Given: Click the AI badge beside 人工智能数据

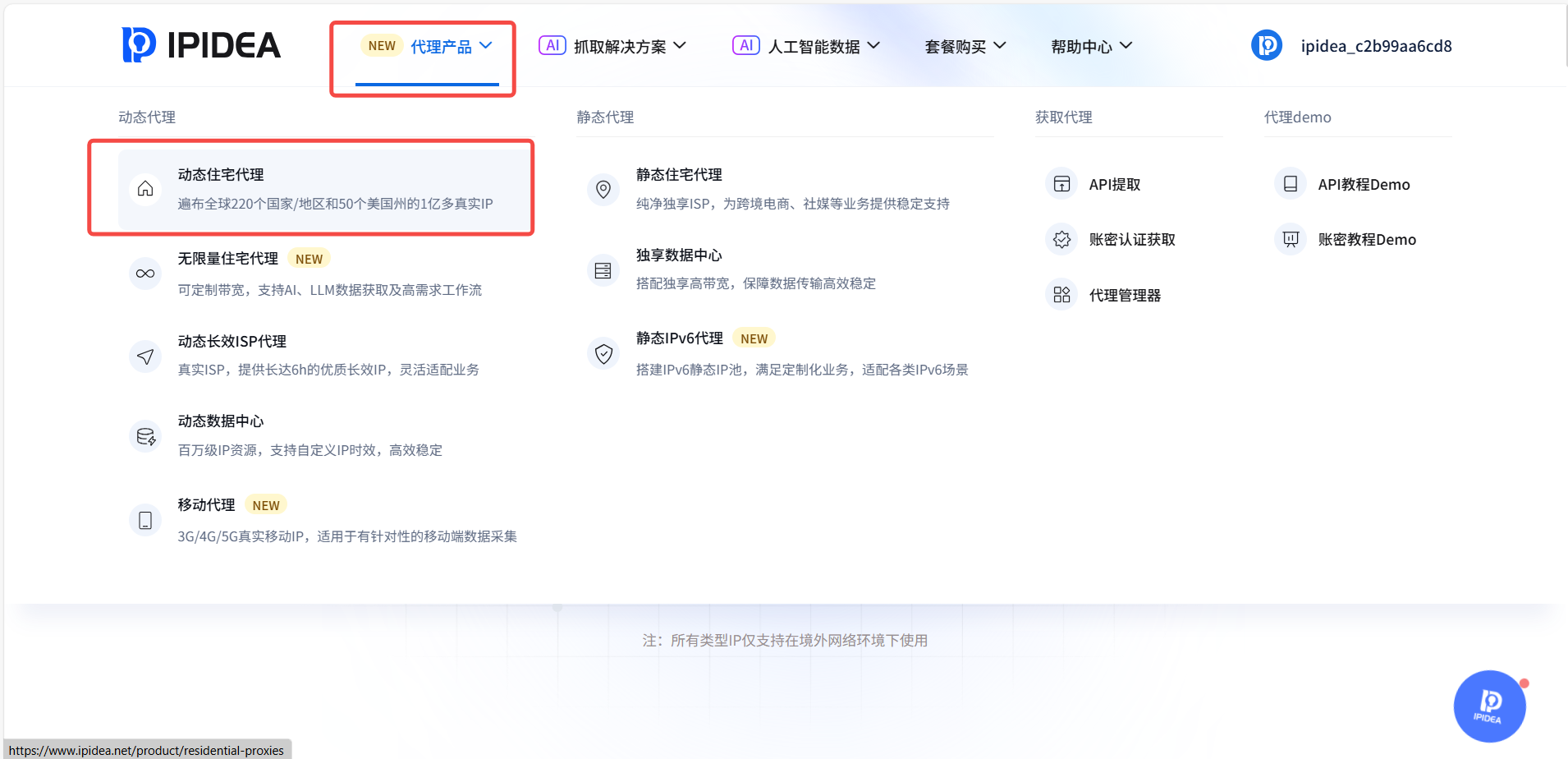Looking at the screenshot, I should coord(746,45).
